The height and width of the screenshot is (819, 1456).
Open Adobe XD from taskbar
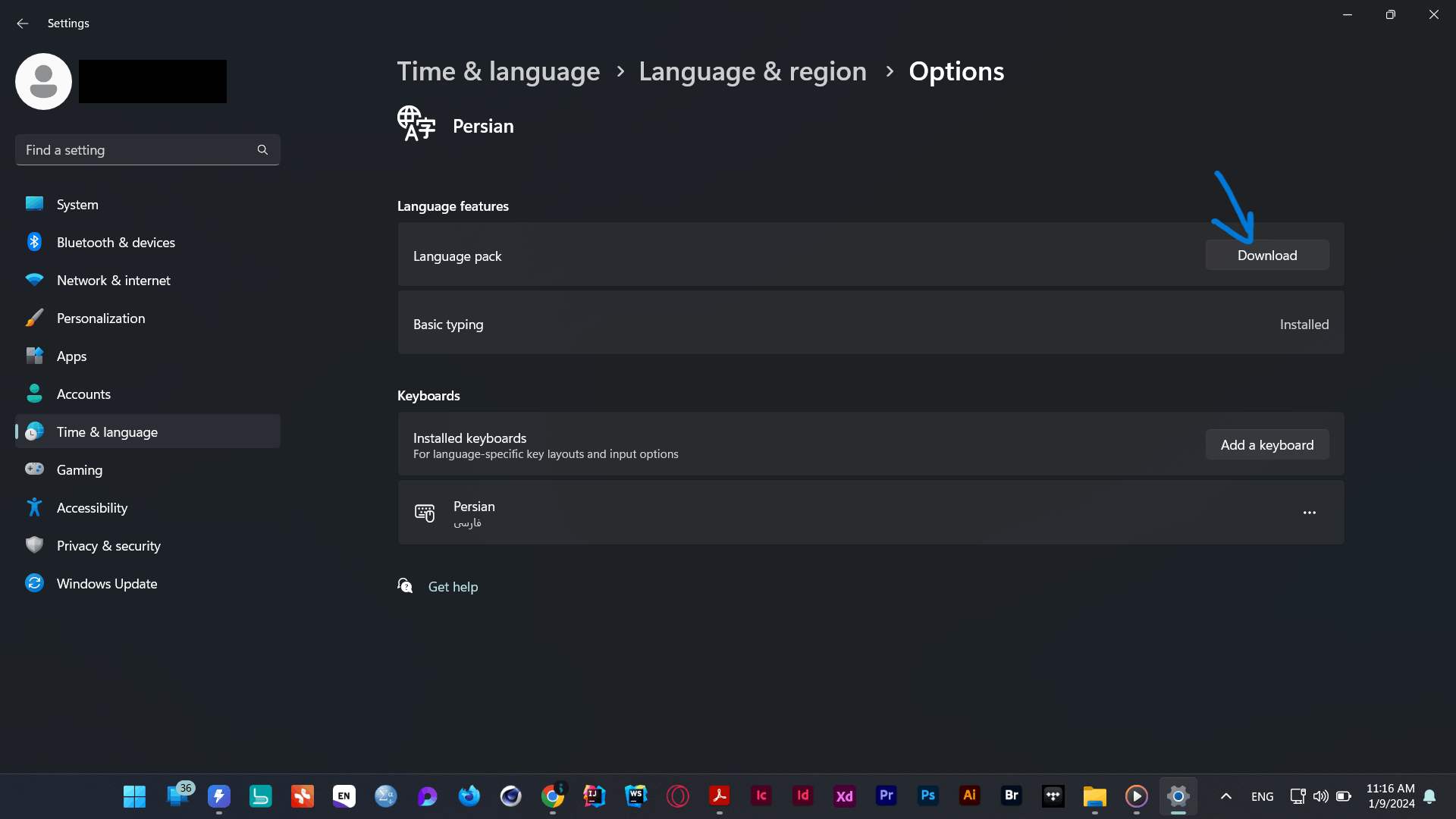845,796
